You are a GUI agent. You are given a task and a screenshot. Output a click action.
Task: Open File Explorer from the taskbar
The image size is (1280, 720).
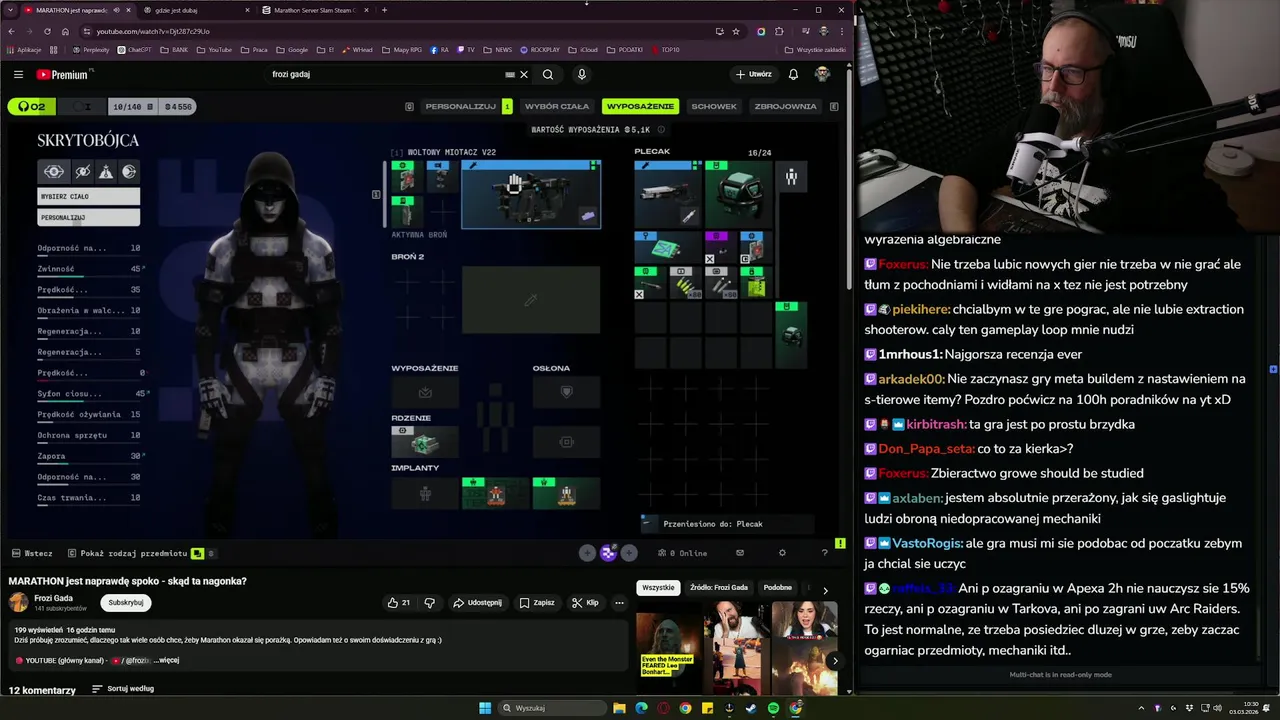[619, 708]
